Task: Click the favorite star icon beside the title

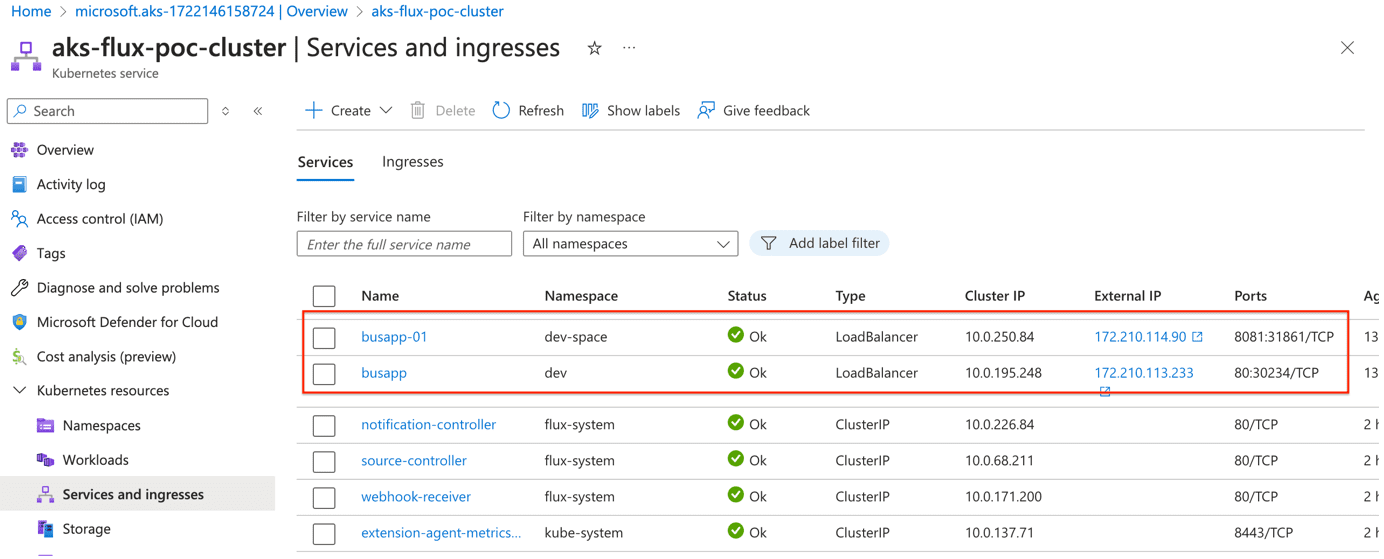Action: pos(594,48)
